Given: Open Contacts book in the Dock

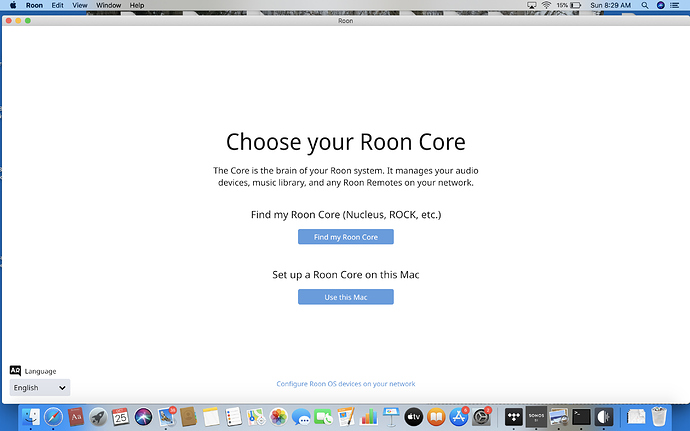Looking at the screenshot, I should point(188,416).
